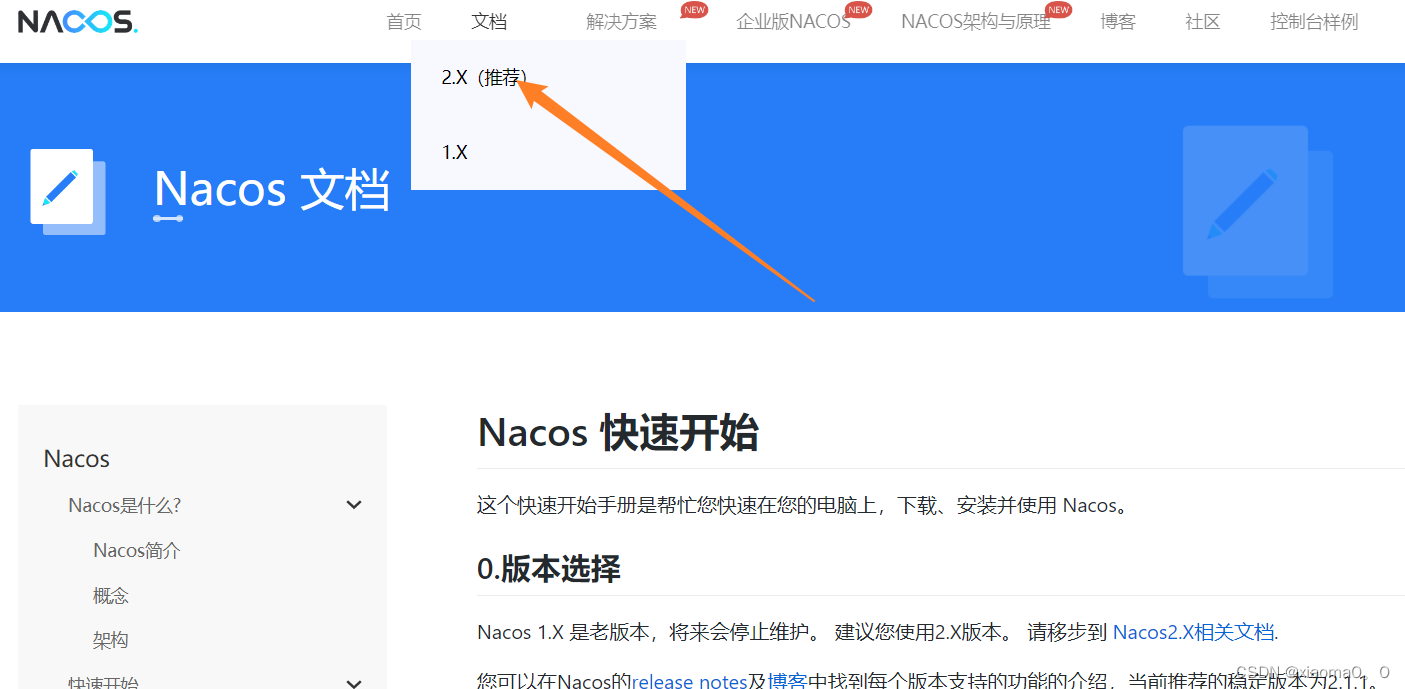Click the 0.版本选择 heading

tap(549, 569)
